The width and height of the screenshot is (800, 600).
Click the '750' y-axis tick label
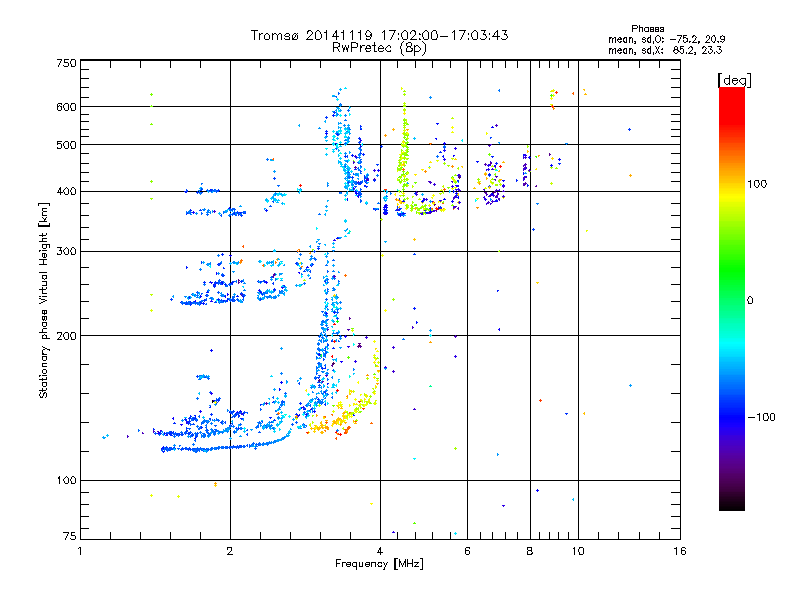tap(66, 63)
